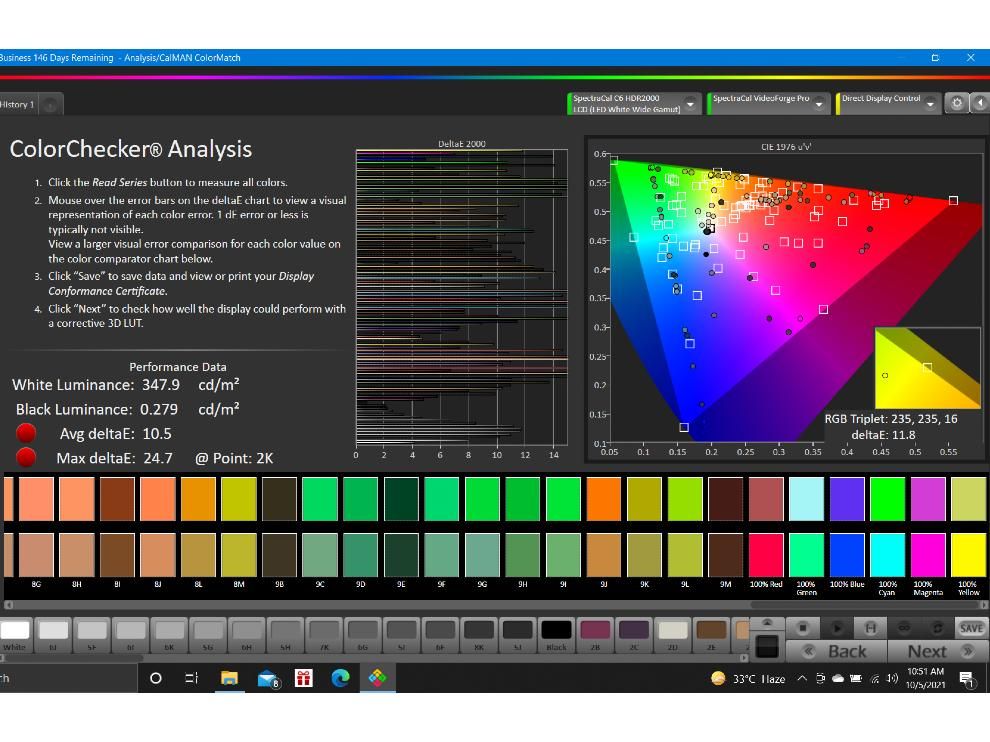Open settings via the gear icon
The height and width of the screenshot is (742, 990).
point(956,103)
